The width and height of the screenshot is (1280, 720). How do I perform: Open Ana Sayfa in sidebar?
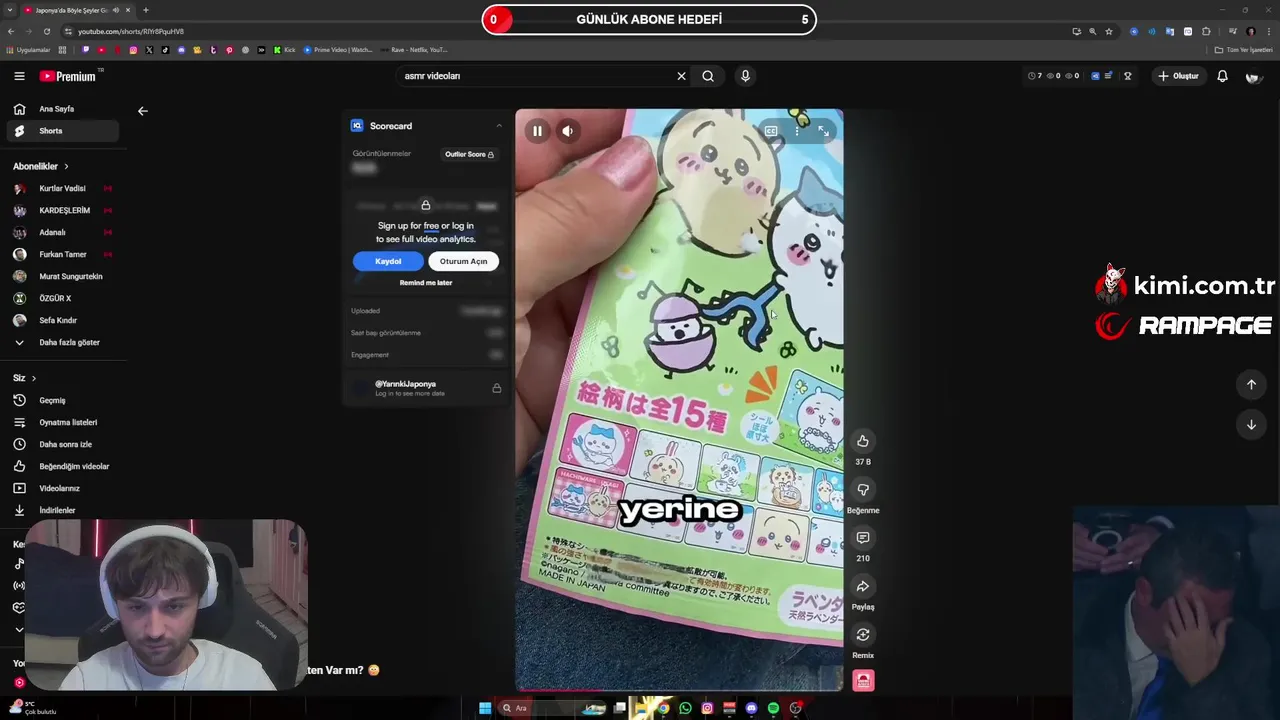pos(62,109)
